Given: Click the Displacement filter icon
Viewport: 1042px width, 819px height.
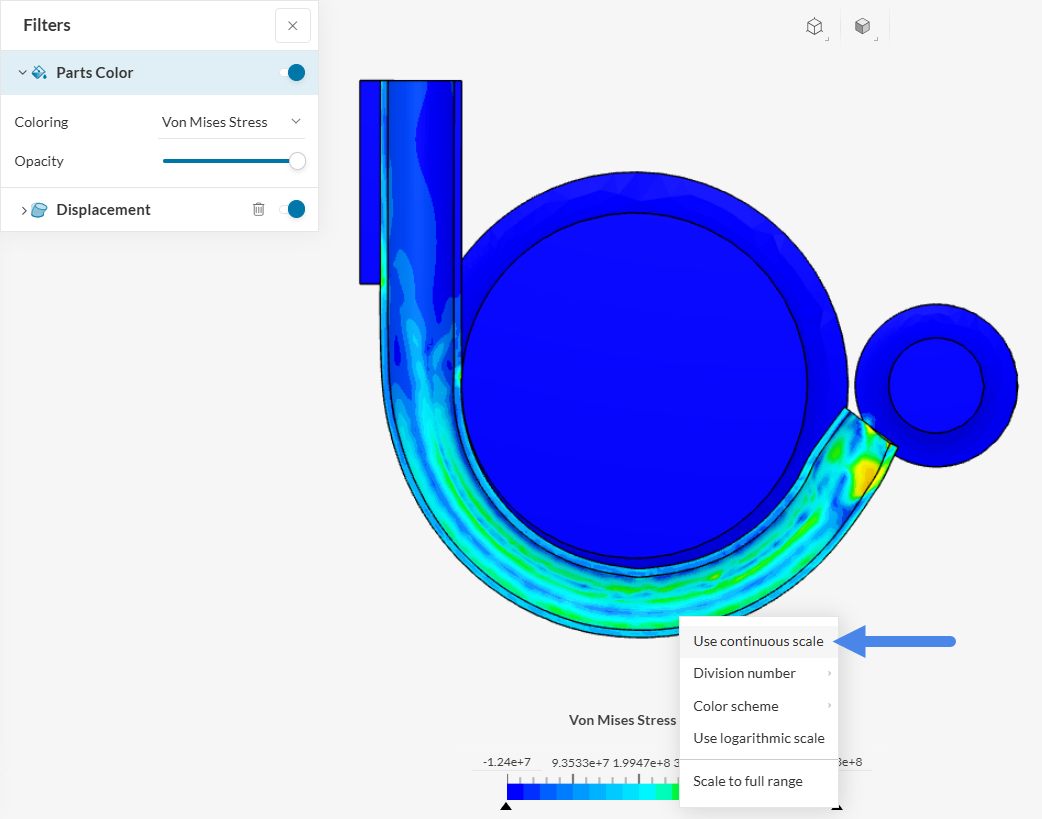Looking at the screenshot, I should coord(40,210).
